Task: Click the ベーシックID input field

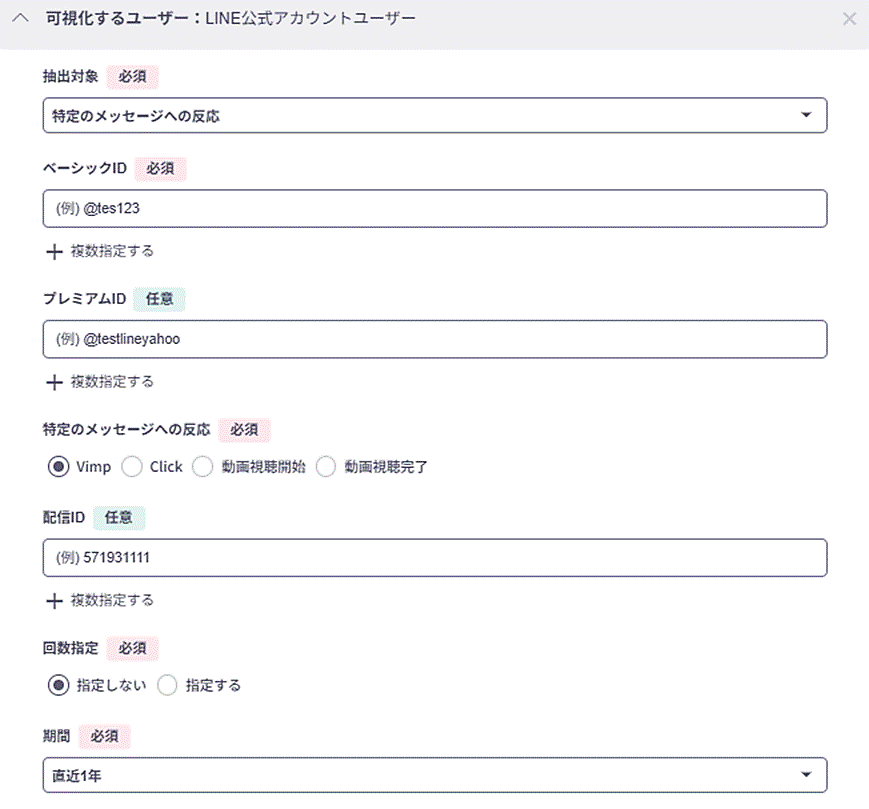Action: [434, 208]
